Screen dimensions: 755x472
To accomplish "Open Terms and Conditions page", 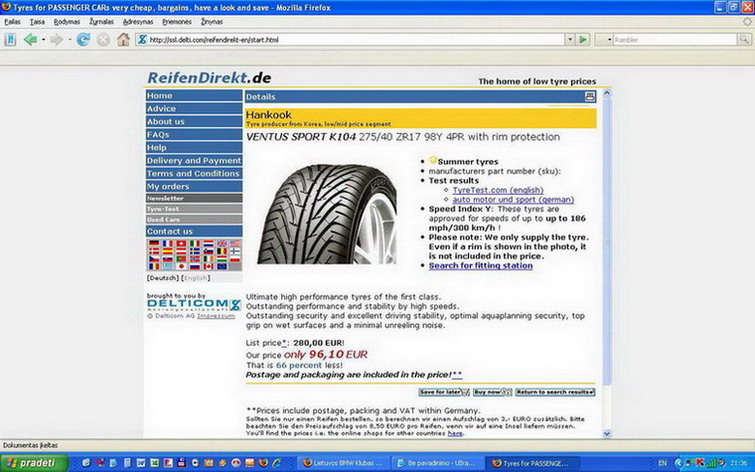I will point(194,173).
